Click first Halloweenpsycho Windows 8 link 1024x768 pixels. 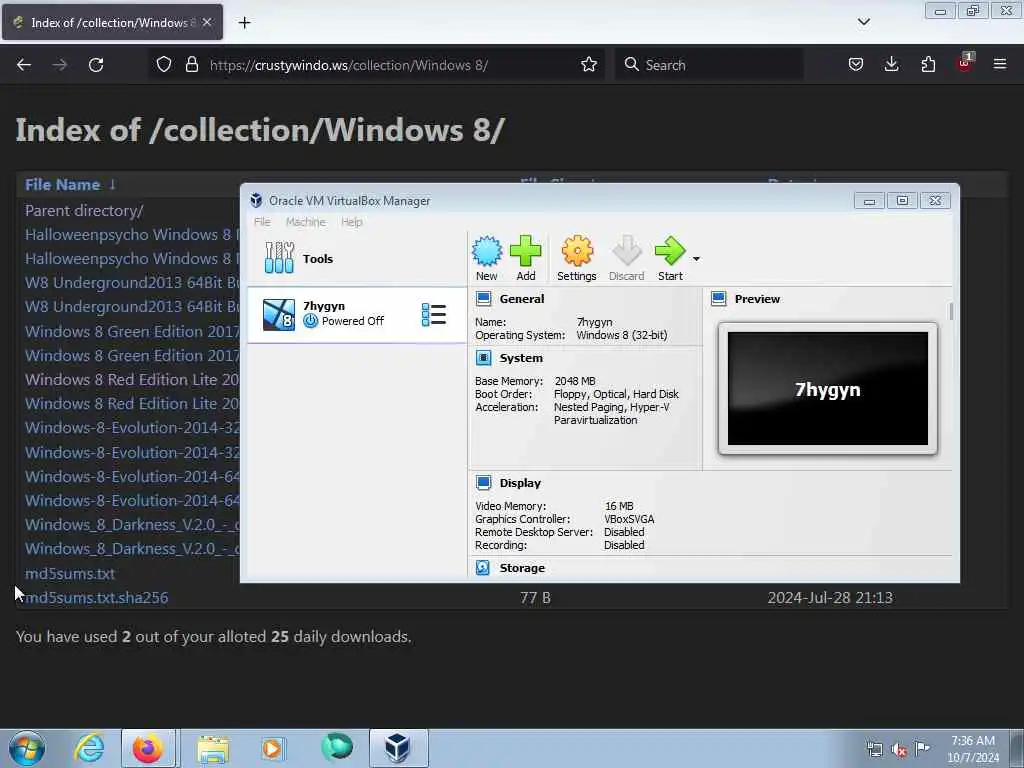[133, 234]
